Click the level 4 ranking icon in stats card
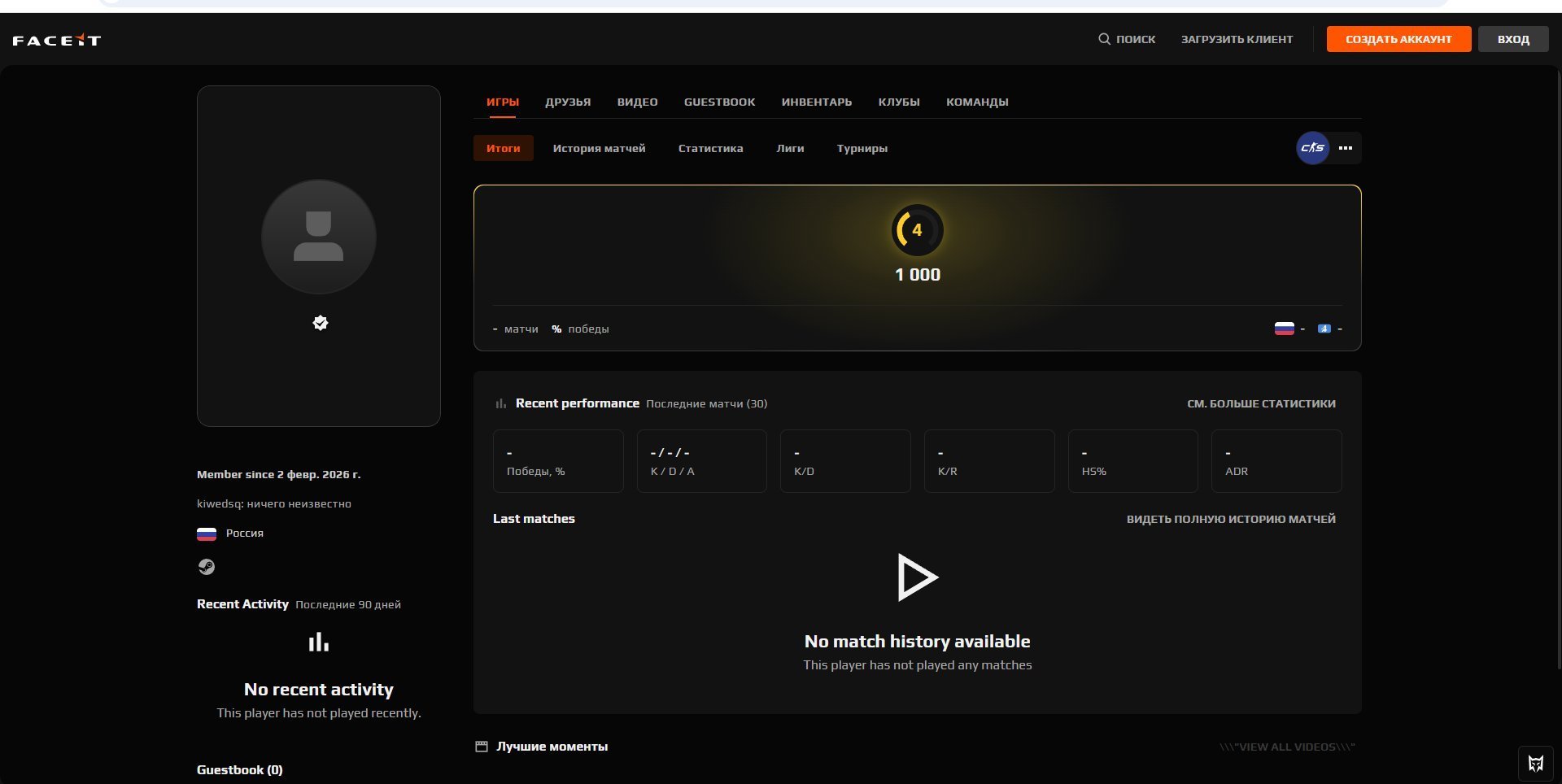 1324,329
